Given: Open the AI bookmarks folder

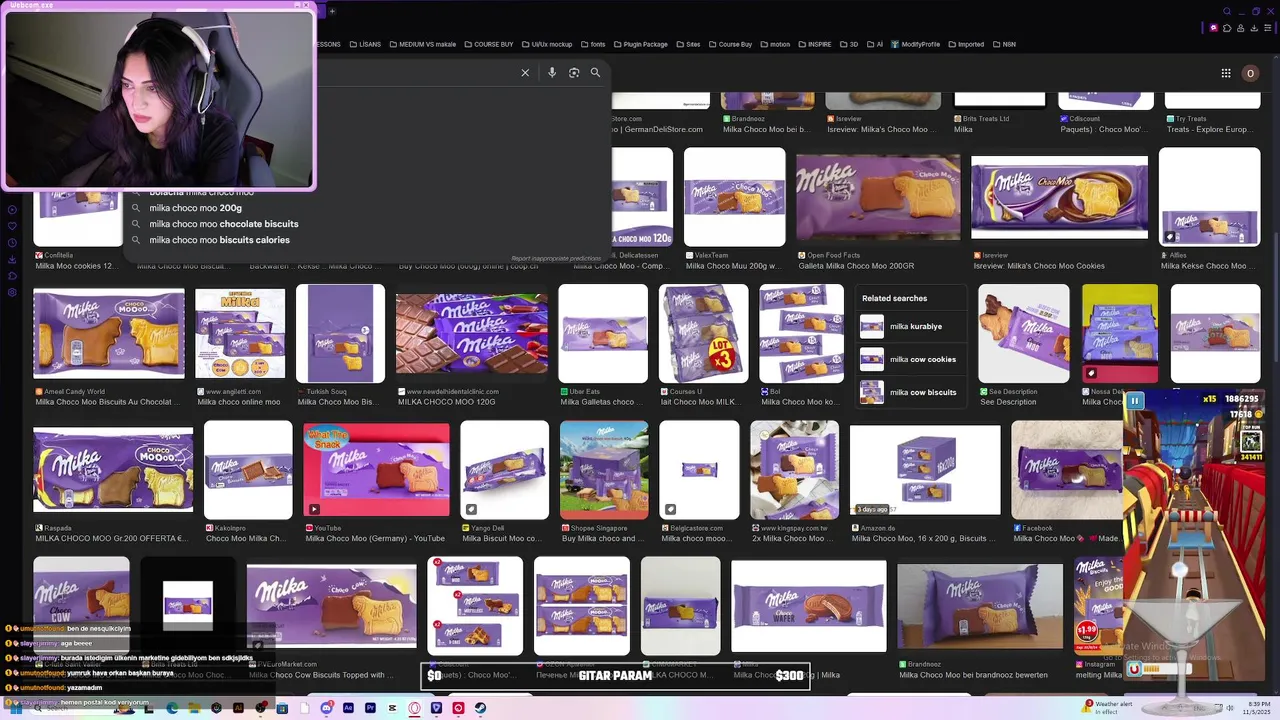Looking at the screenshot, I should [x=874, y=44].
